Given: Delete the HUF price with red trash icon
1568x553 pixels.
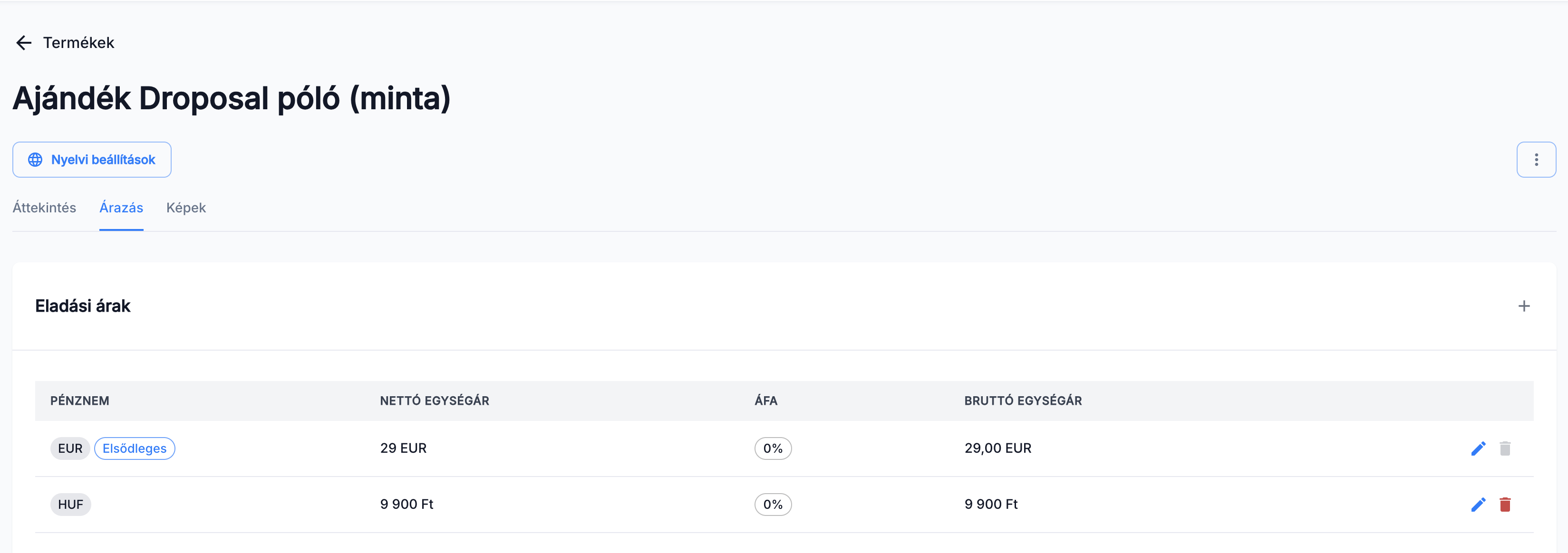Looking at the screenshot, I should pyautogui.click(x=1505, y=505).
